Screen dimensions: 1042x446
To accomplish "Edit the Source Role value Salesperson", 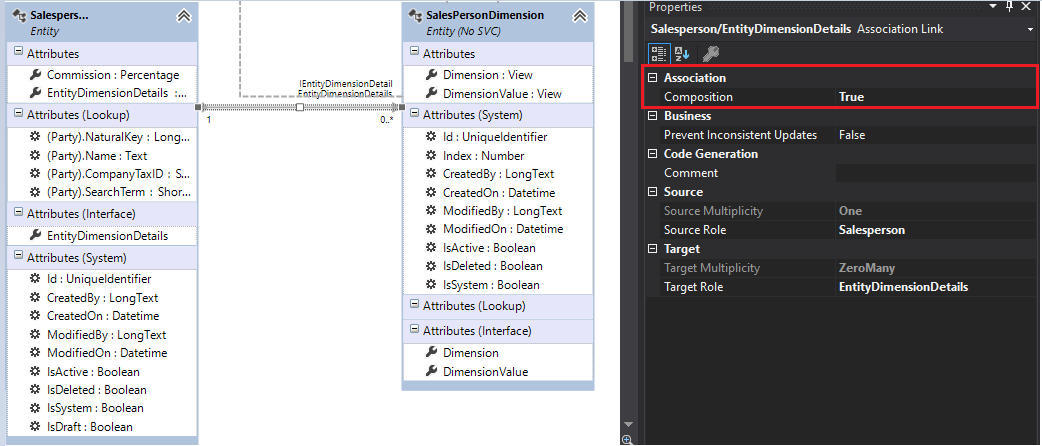I will pyautogui.click(x=872, y=230).
